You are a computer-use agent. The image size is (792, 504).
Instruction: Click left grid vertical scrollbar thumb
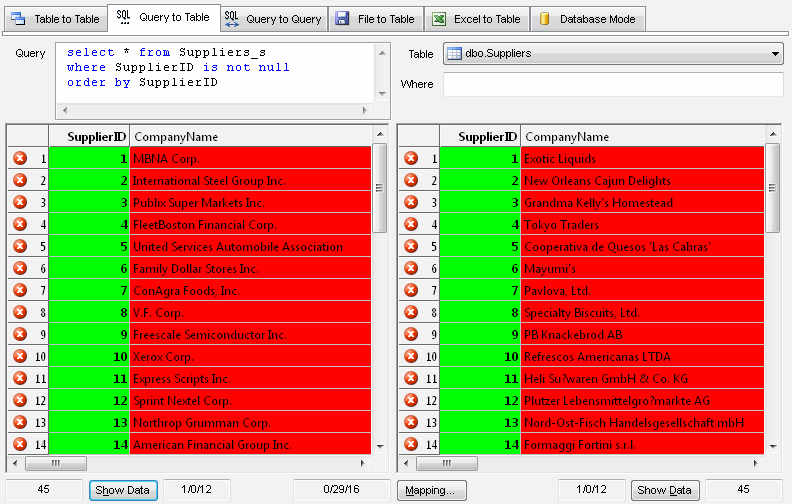[380, 188]
